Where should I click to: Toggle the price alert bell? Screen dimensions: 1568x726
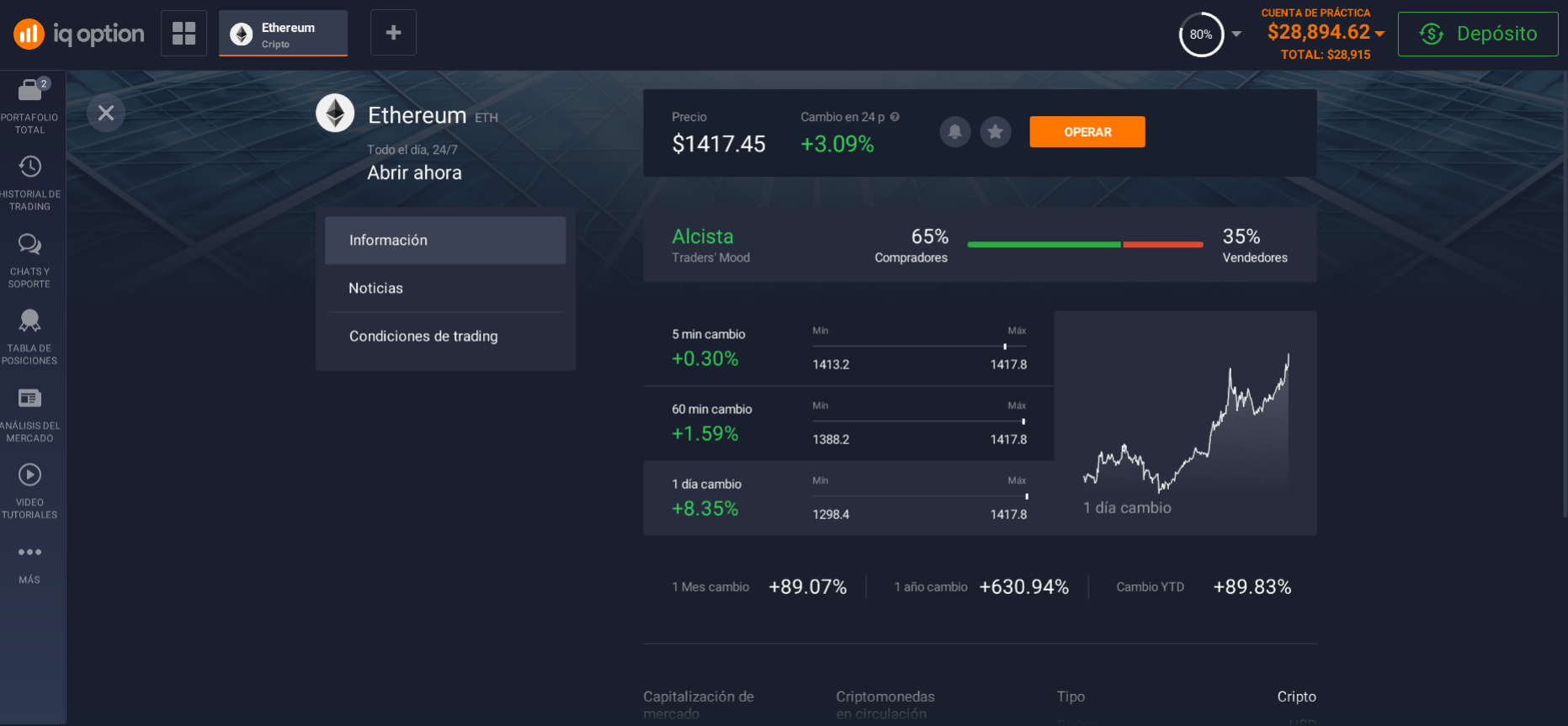954,132
